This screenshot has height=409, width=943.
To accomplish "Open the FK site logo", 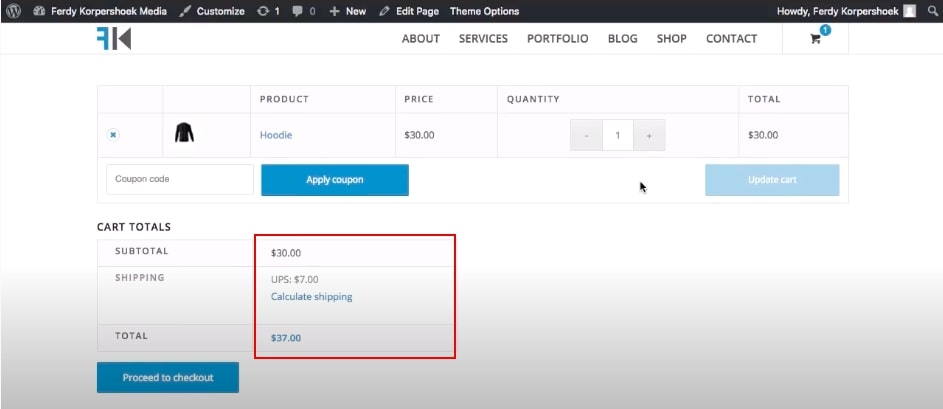I will 114,38.
